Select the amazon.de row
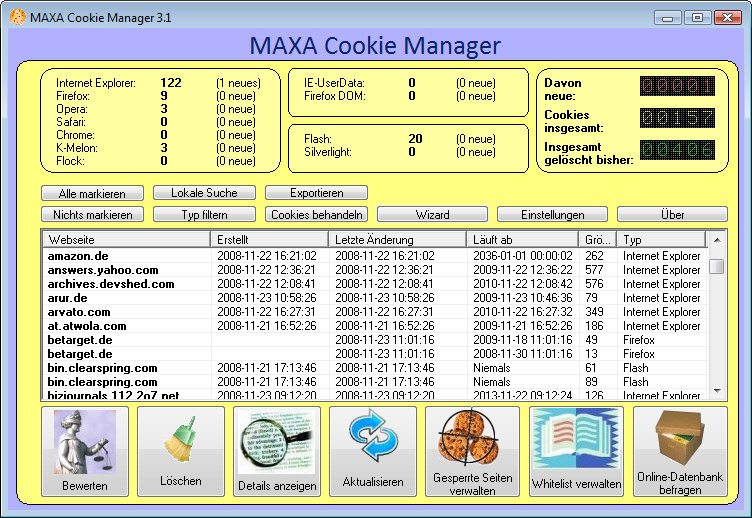Viewport: 752px width, 518px height. tap(375, 256)
